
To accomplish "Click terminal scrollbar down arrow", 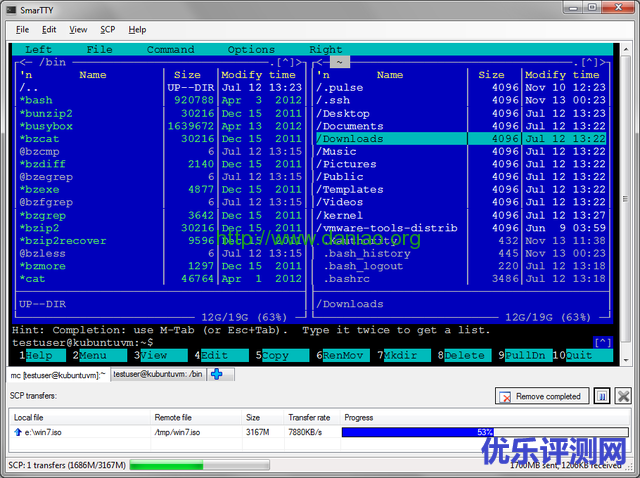I will [626, 360].
